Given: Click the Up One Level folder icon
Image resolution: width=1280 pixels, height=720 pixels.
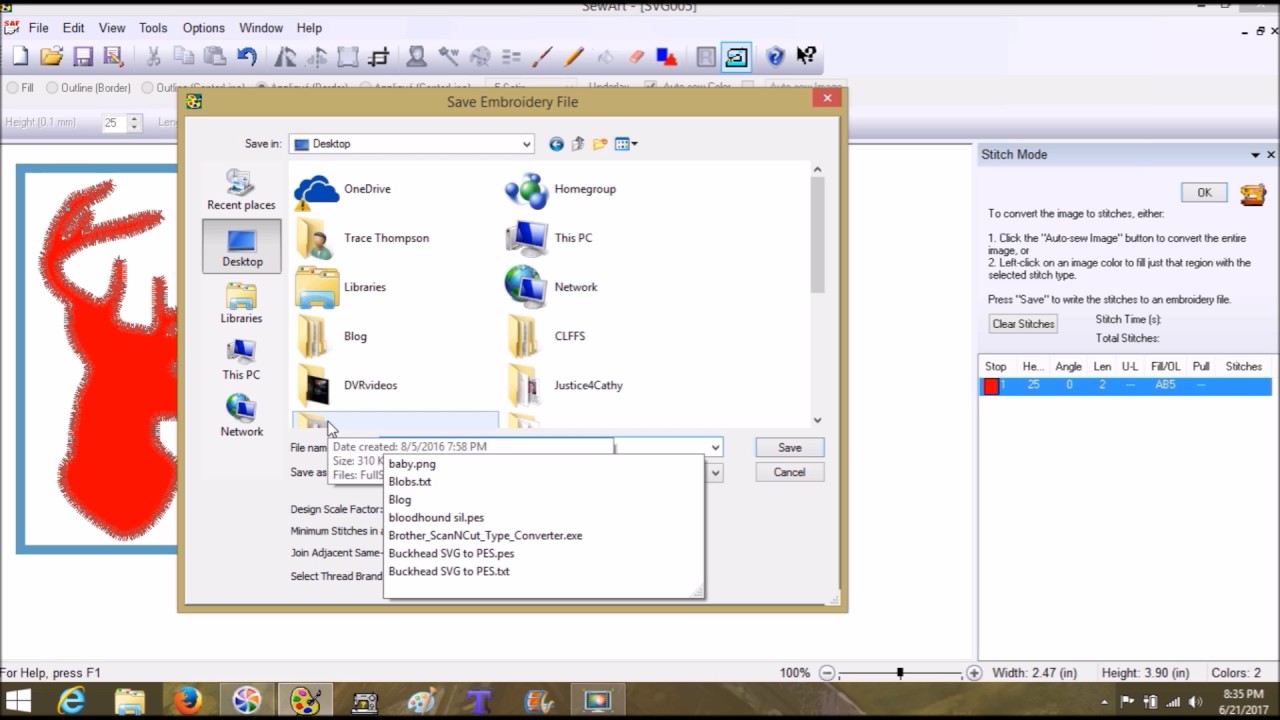Looking at the screenshot, I should [x=578, y=144].
